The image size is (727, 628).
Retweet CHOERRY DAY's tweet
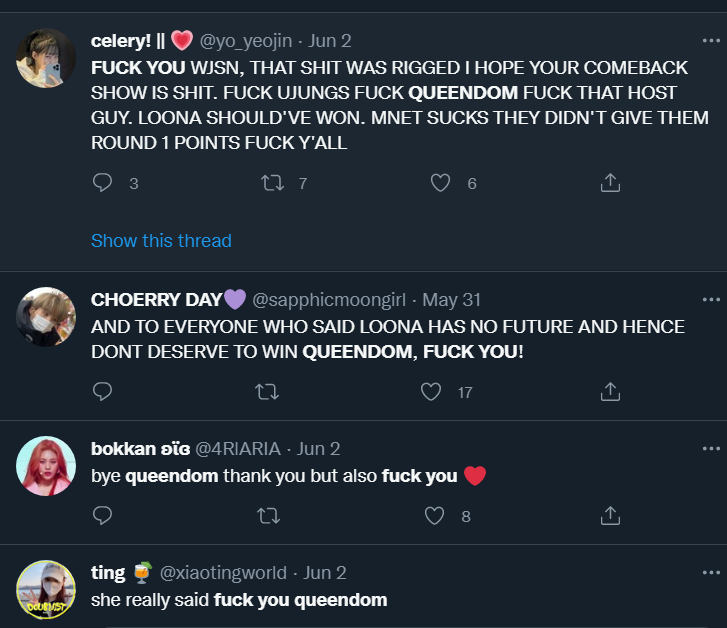tap(267, 392)
